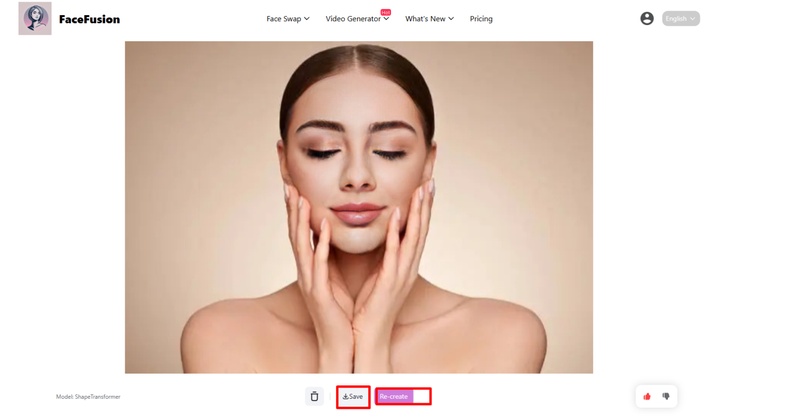Click the red New badge on Video Generator

[386, 12]
